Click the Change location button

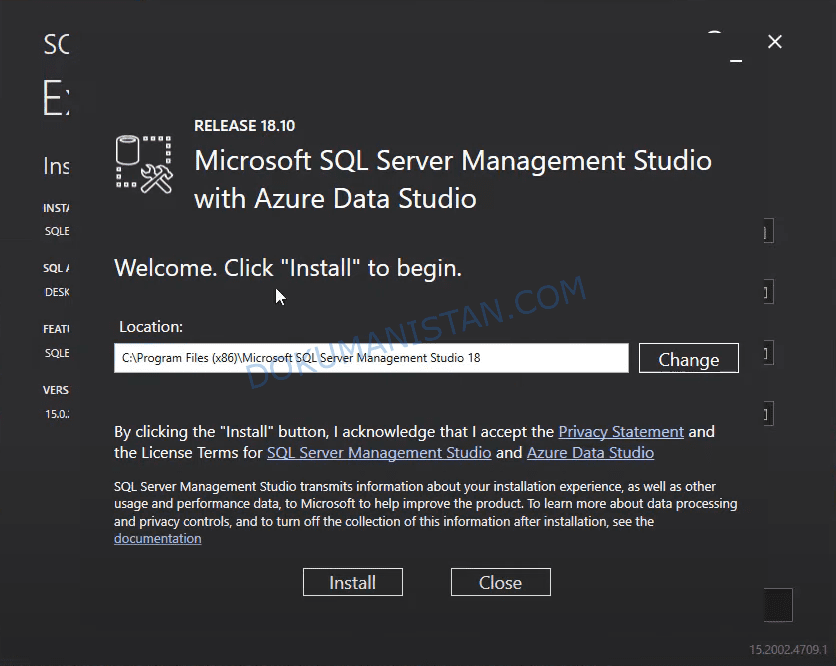688,358
